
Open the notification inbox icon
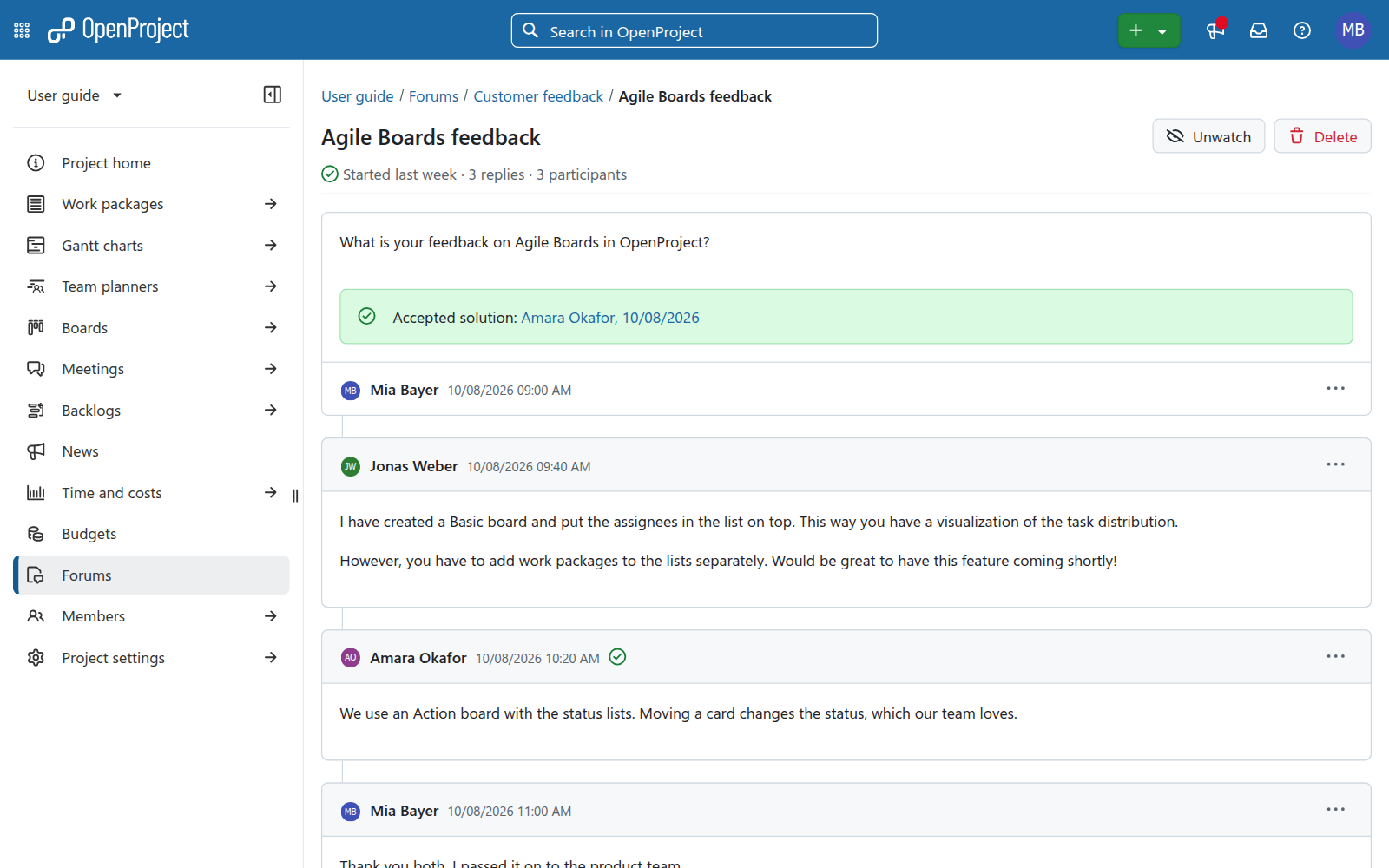point(1259,30)
